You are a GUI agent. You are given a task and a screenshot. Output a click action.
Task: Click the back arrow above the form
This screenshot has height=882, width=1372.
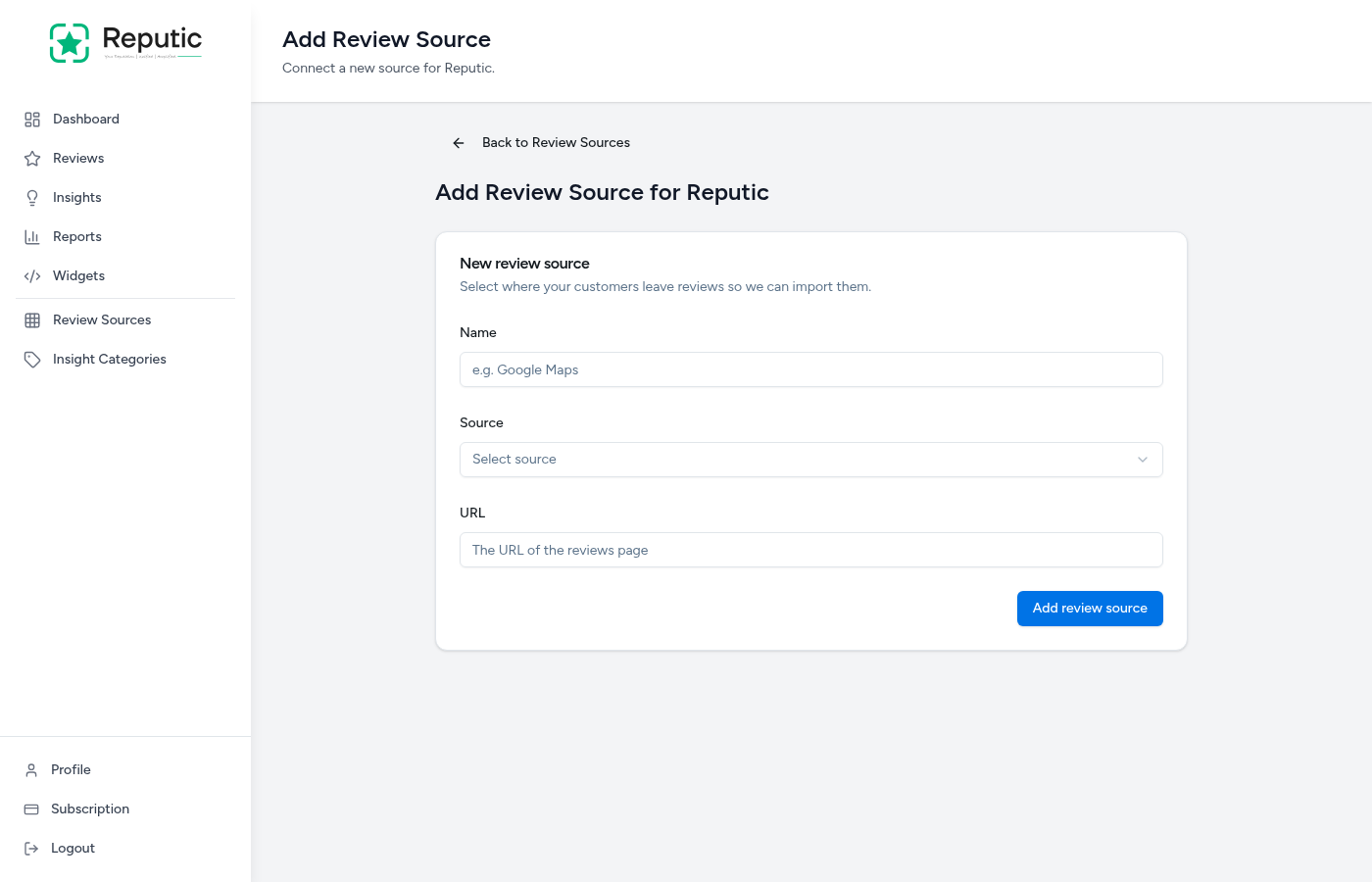458,142
